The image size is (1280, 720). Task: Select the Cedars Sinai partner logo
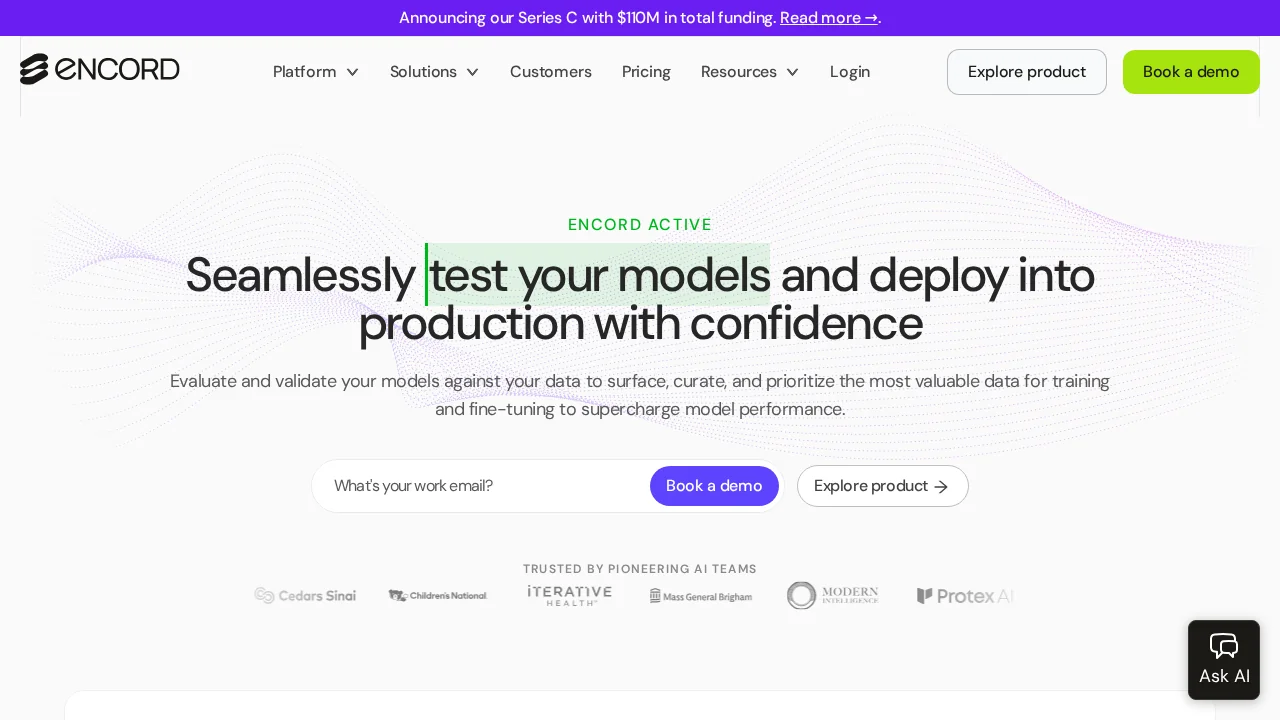[x=305, y=595]
